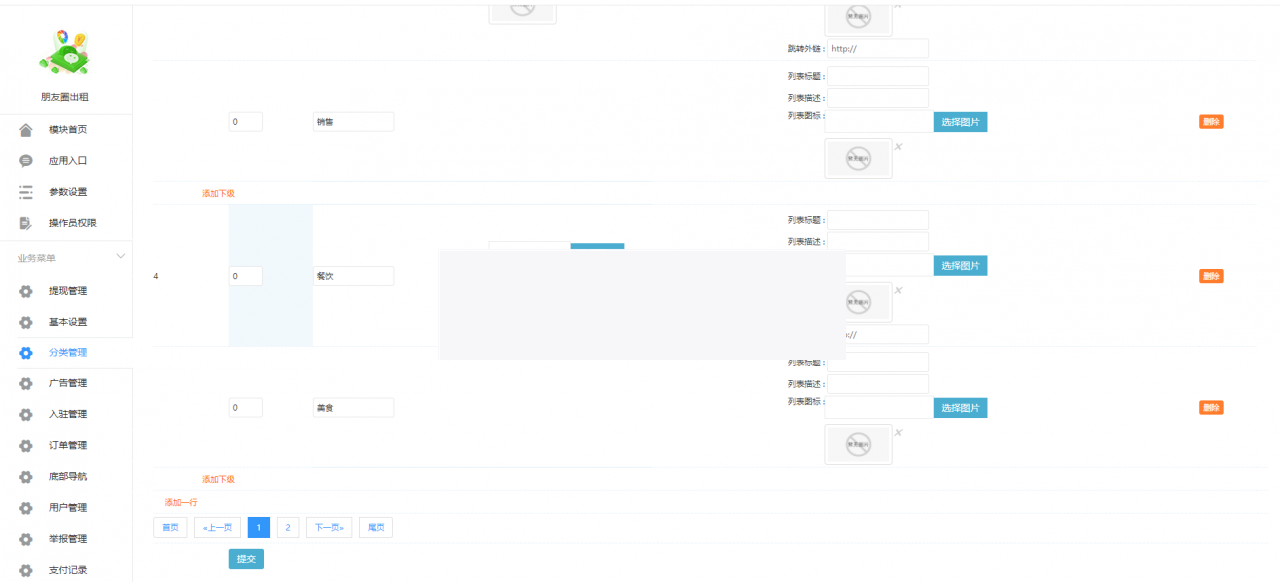Click 选择图片 next to the 销售 row
Viewport: 1280px width, 582px height.
click(959, 121)
